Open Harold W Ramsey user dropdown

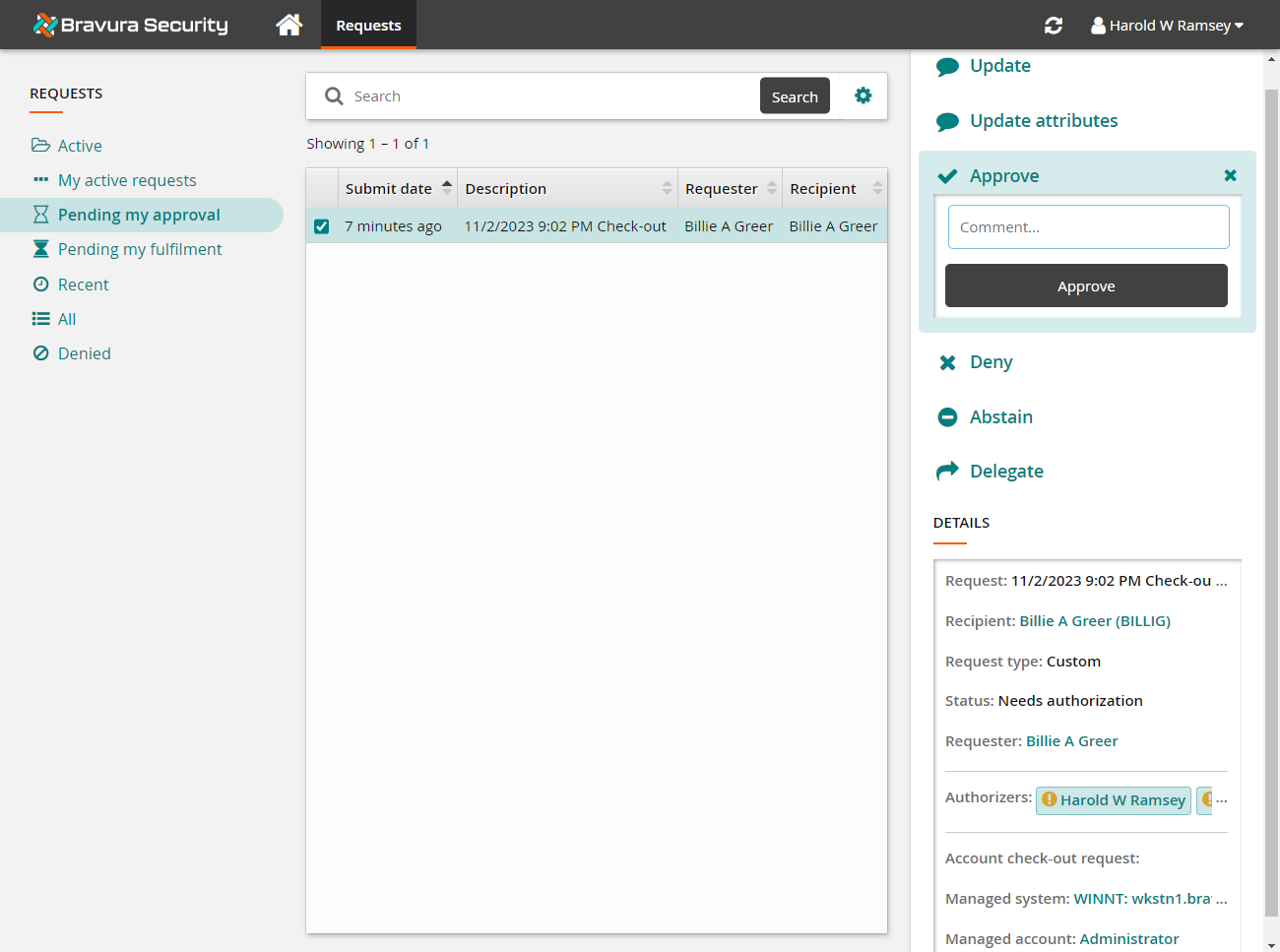[x=1168, y=26]
